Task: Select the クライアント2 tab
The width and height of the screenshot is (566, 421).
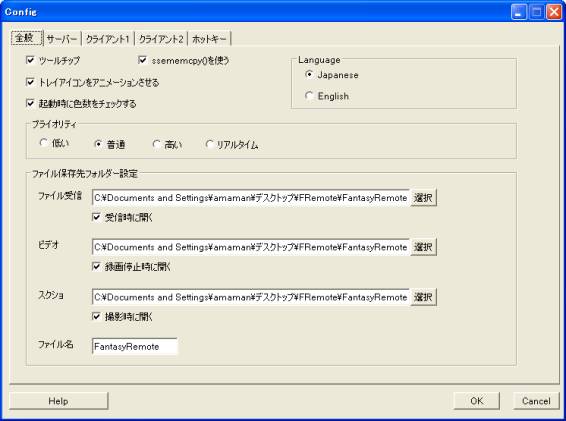Action: tap(161, 39)
